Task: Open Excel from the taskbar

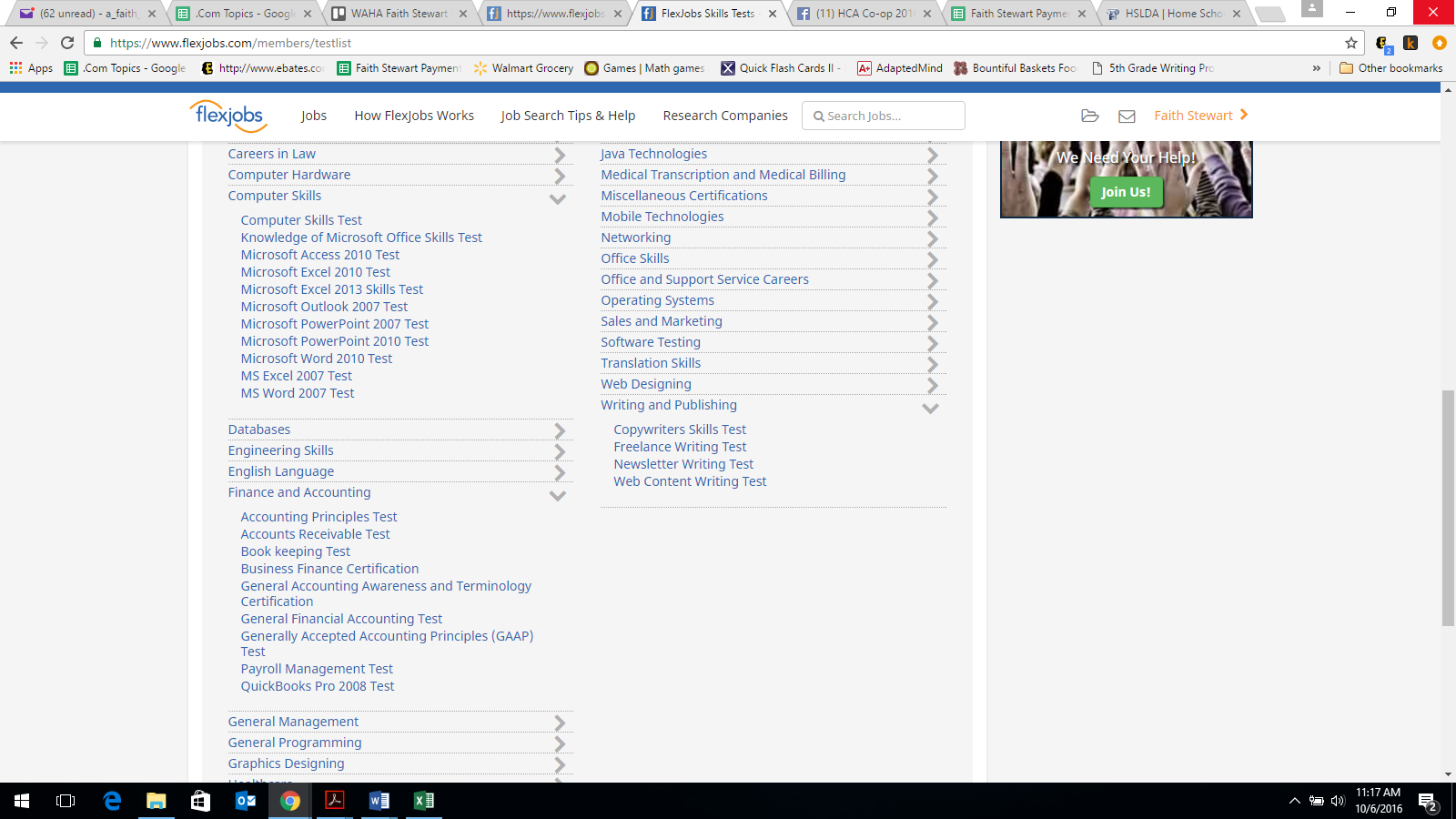Action: (424, 801)
